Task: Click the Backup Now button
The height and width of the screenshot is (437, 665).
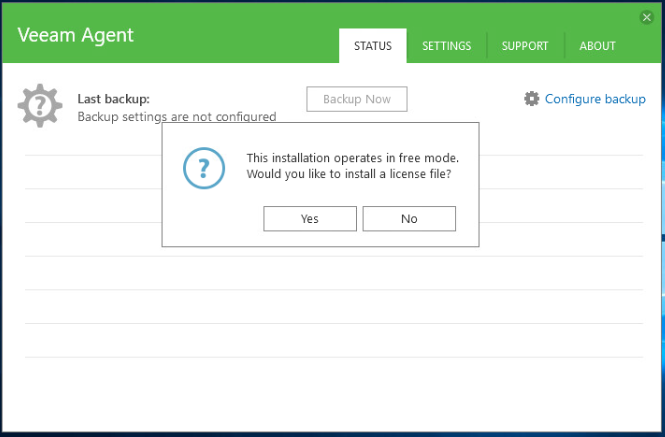Action: point(357,99)
